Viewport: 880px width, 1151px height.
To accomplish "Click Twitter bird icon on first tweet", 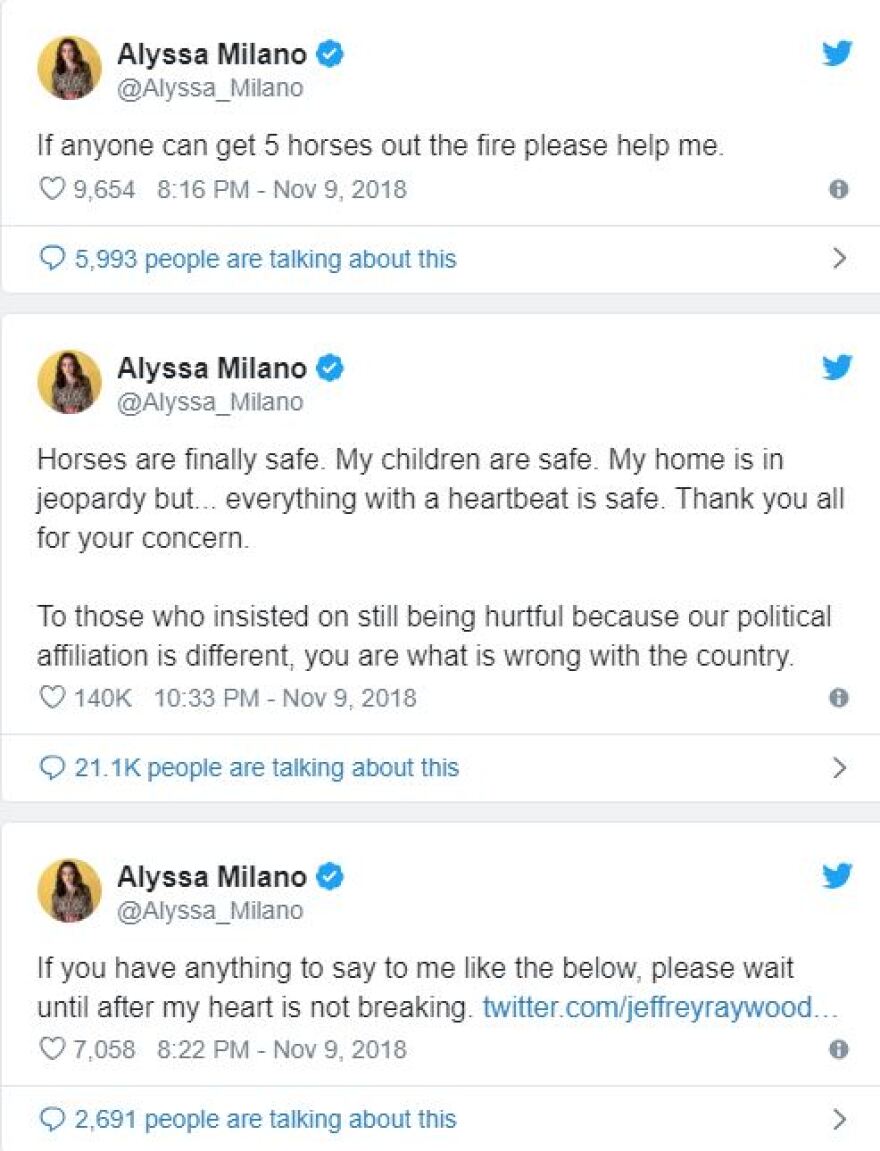I will 837,54.
